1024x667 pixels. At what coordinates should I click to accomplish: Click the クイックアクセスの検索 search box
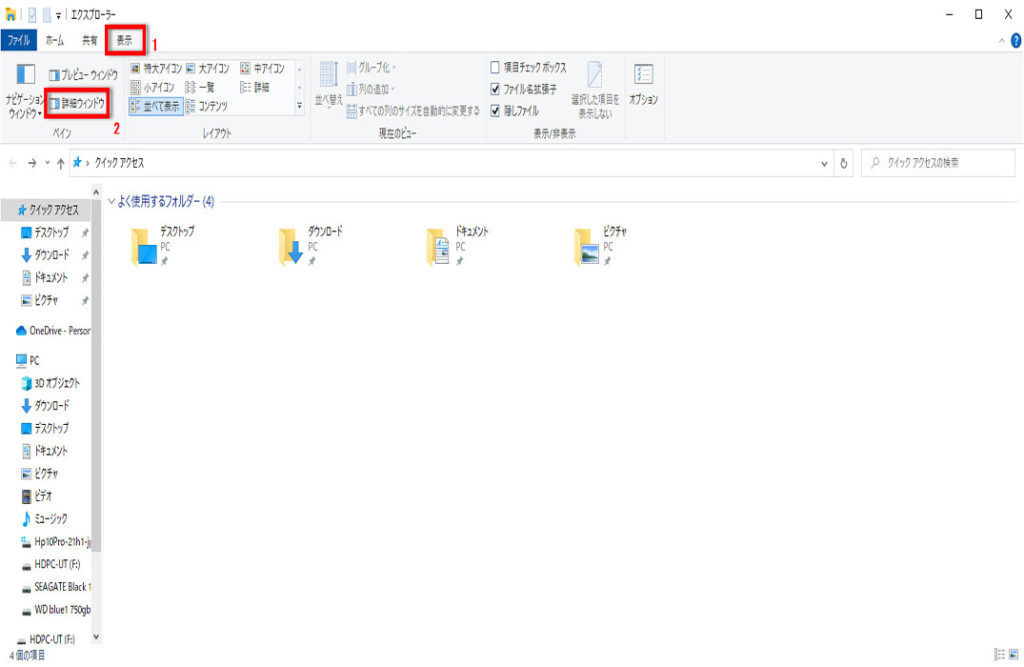click(x=929, y=163)
